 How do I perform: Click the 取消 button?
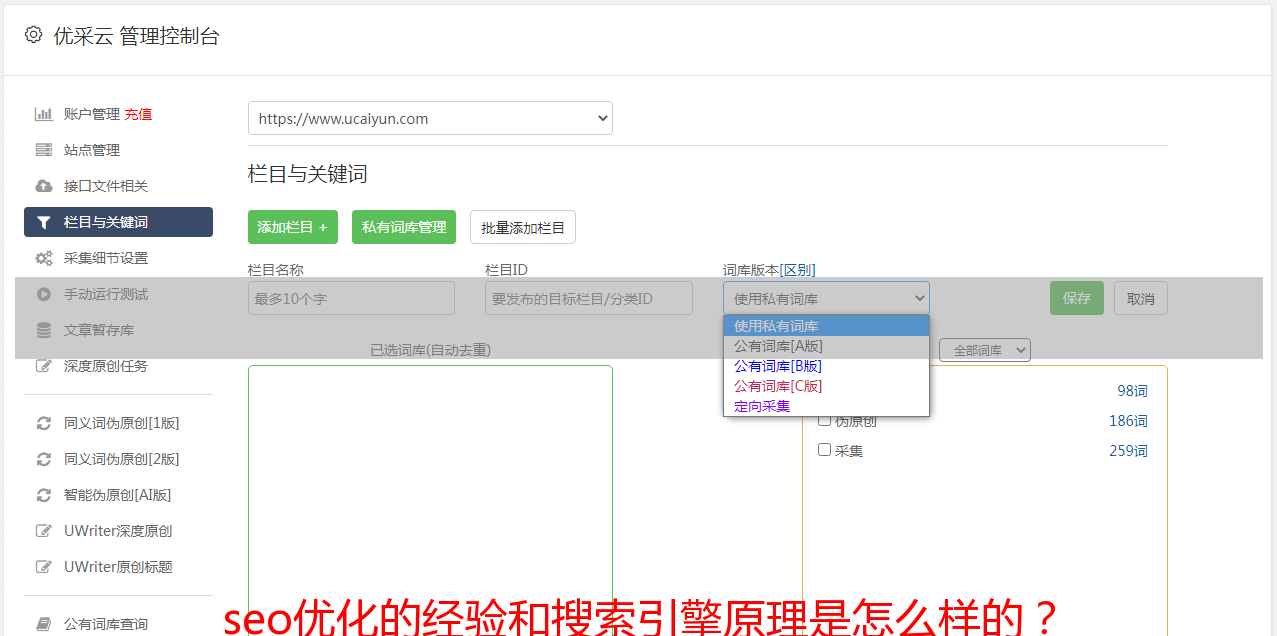(1141, 298)
